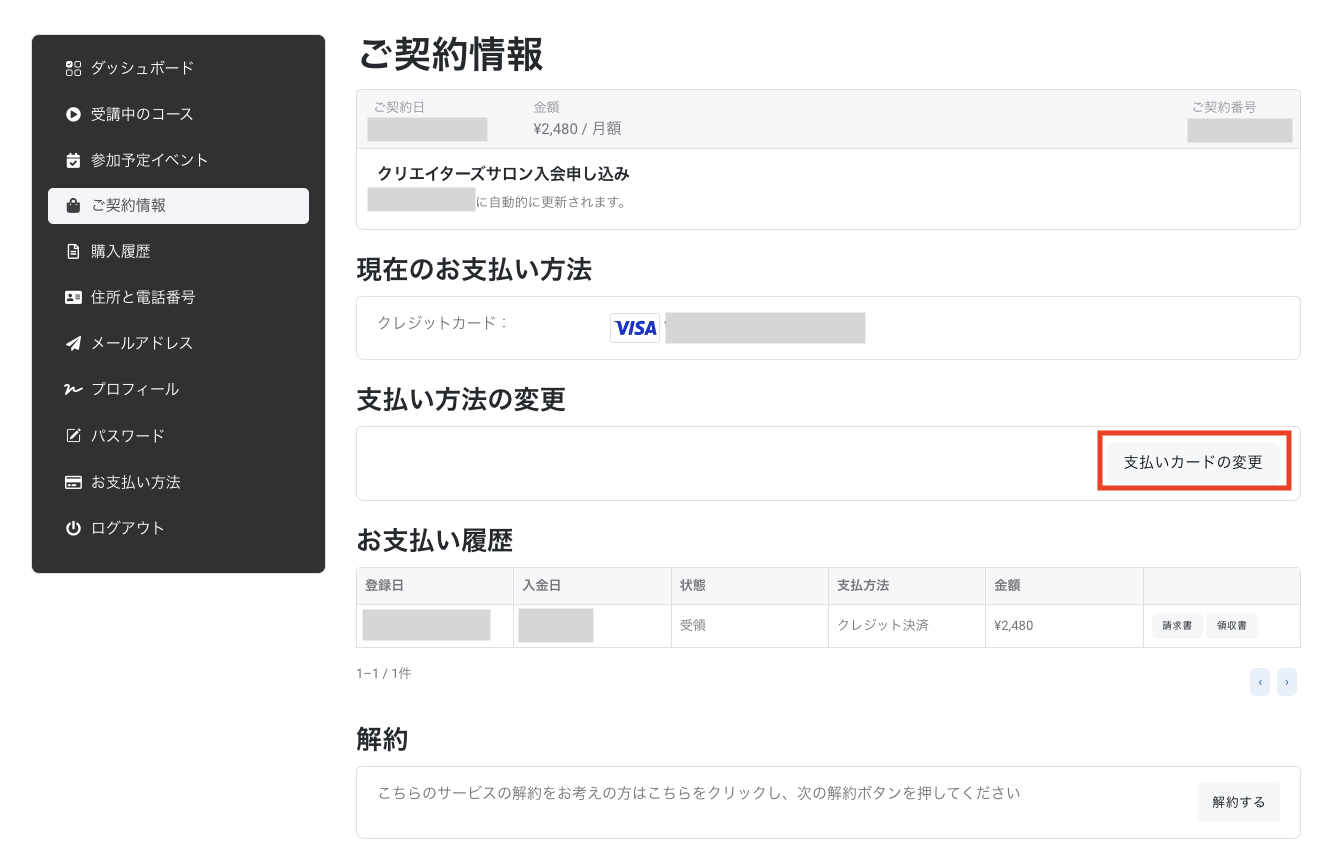This screenshot has width=1332, height=860.
Task: Click the contact card icon for 住所と電話番号
Action: click(72, 297)
